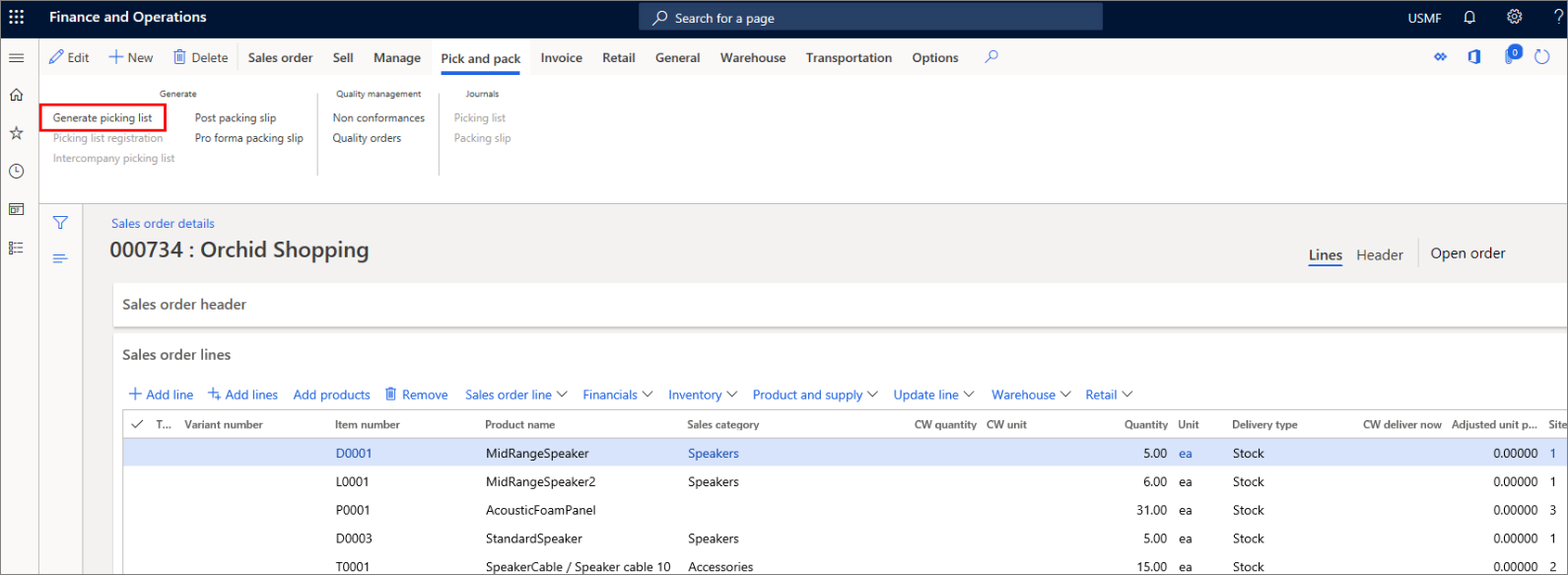
Task: Open the Transportation ribbon tab
Action: tap(849, 58)
